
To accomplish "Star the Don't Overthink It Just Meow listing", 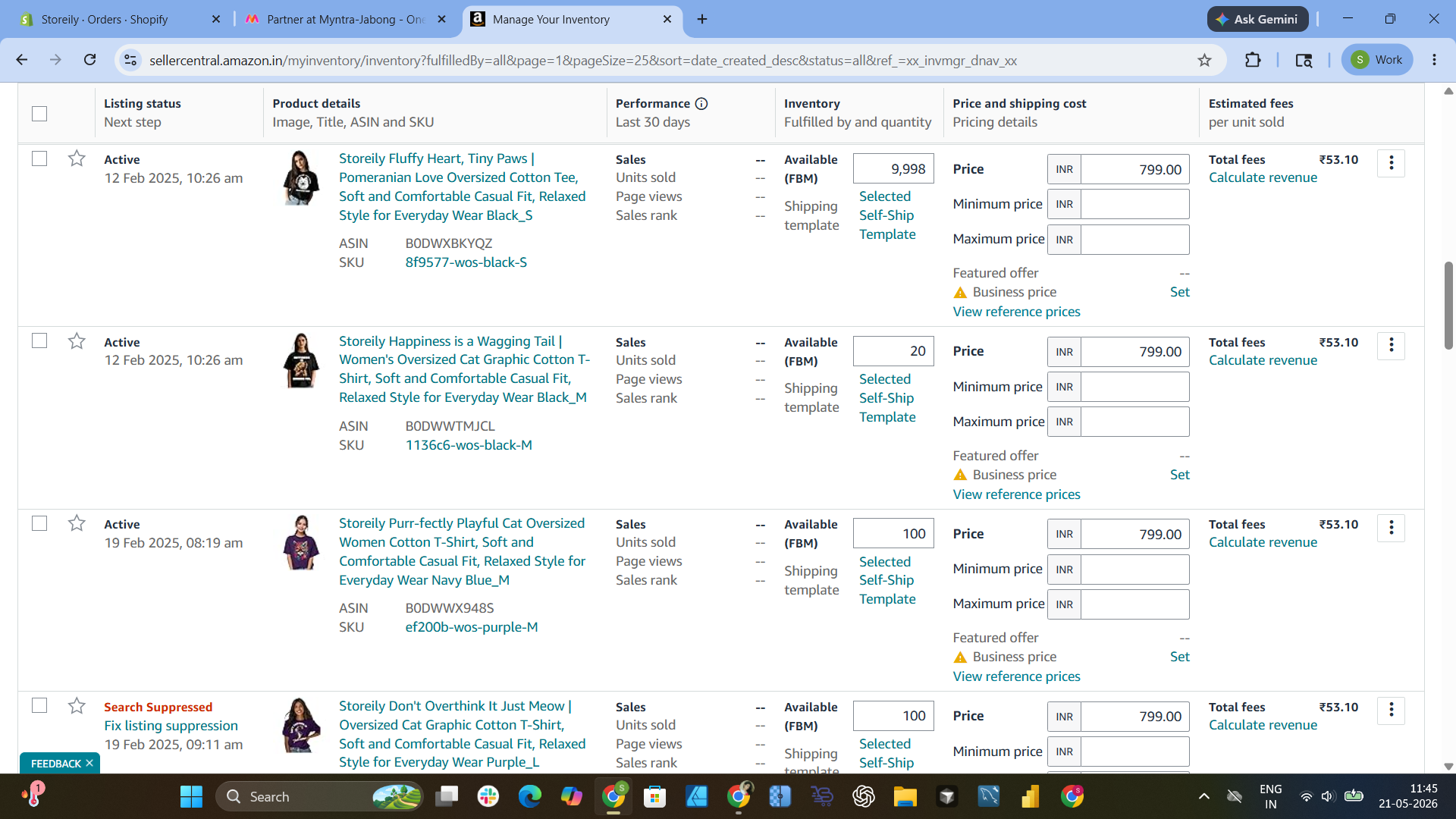I will tap(77, 706).
